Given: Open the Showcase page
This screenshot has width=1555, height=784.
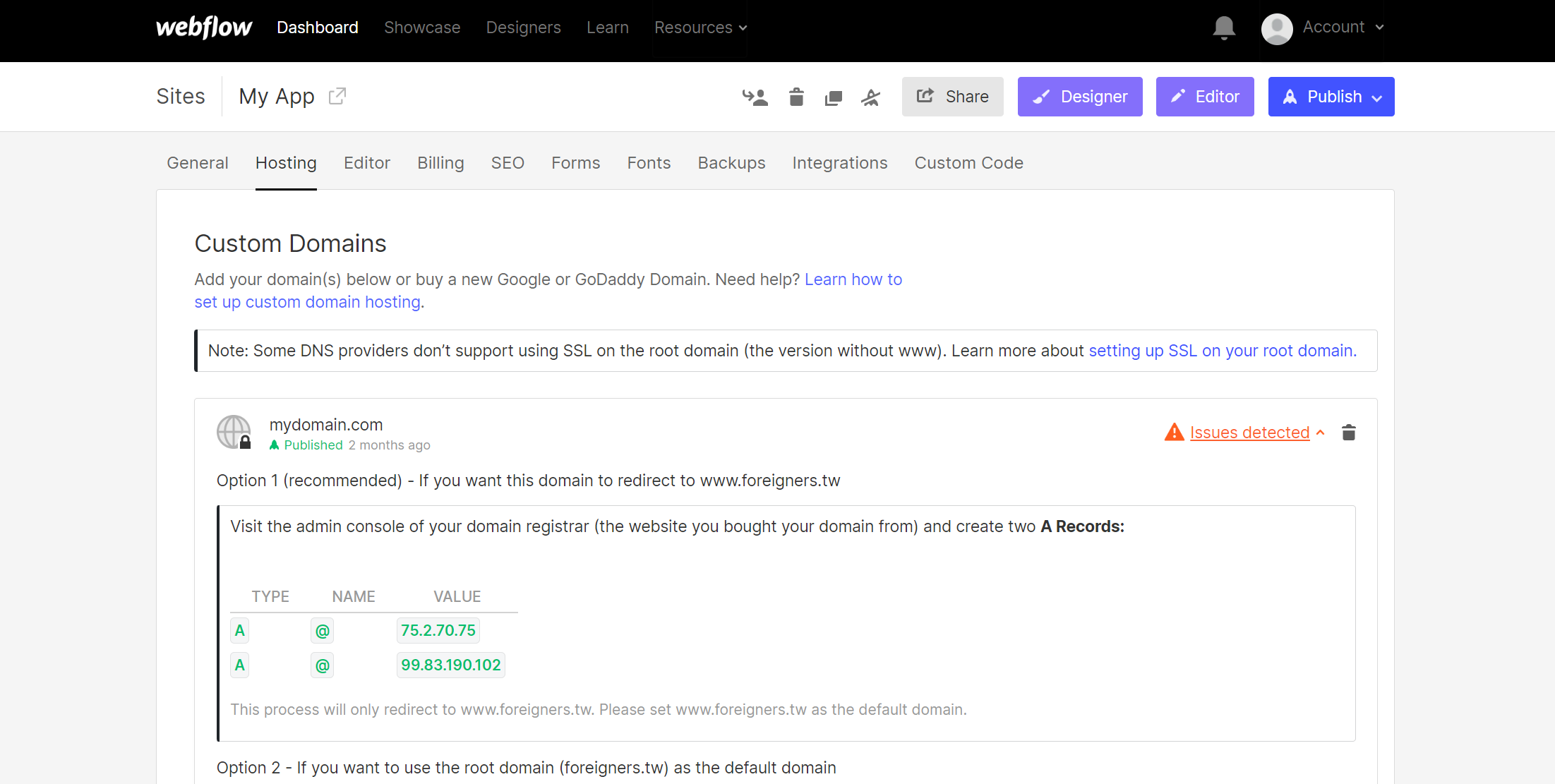Looking at the screenshot, I should point(422,28).
